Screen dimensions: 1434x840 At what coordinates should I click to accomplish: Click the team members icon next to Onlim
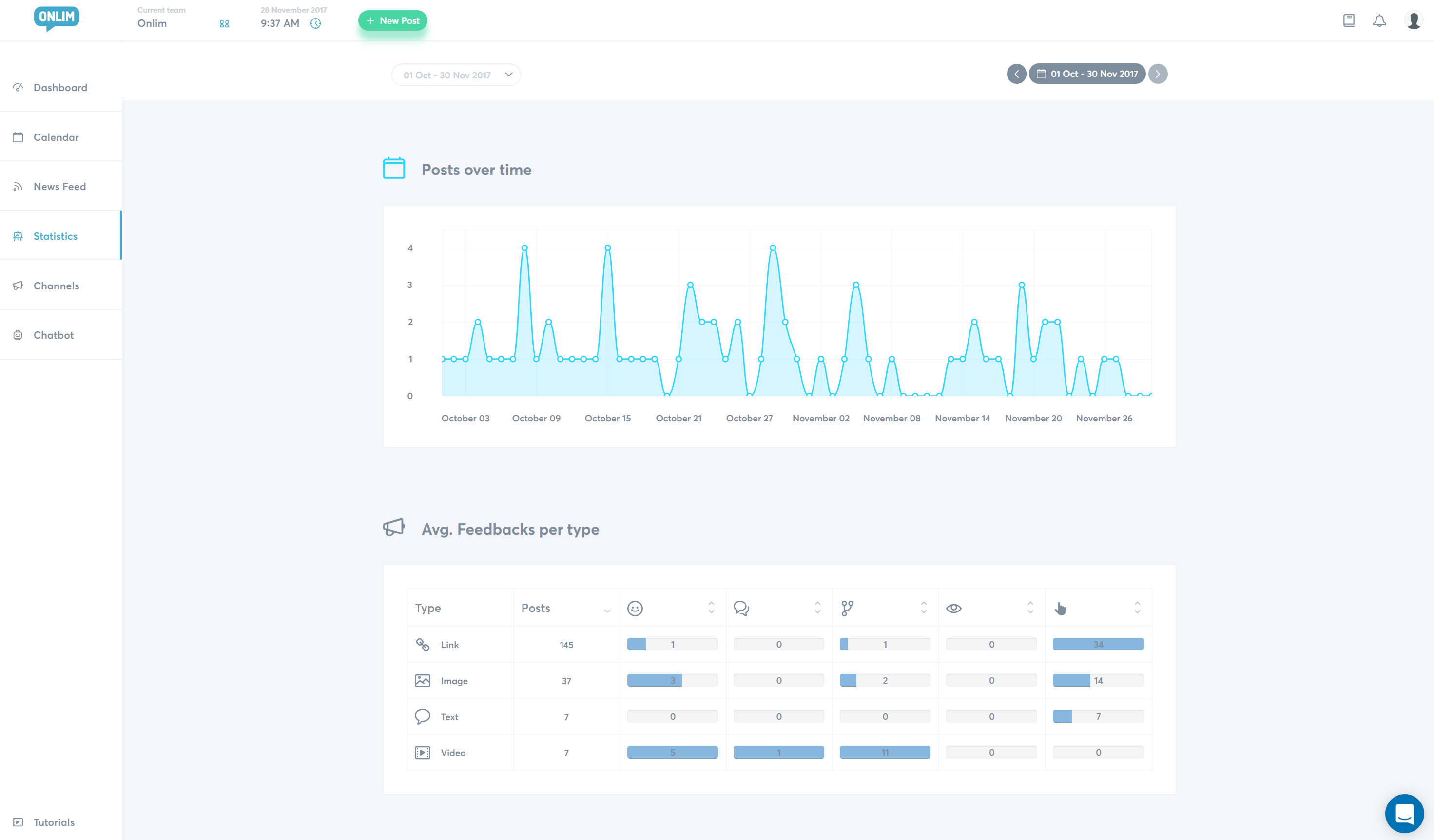tap(224, 24)
